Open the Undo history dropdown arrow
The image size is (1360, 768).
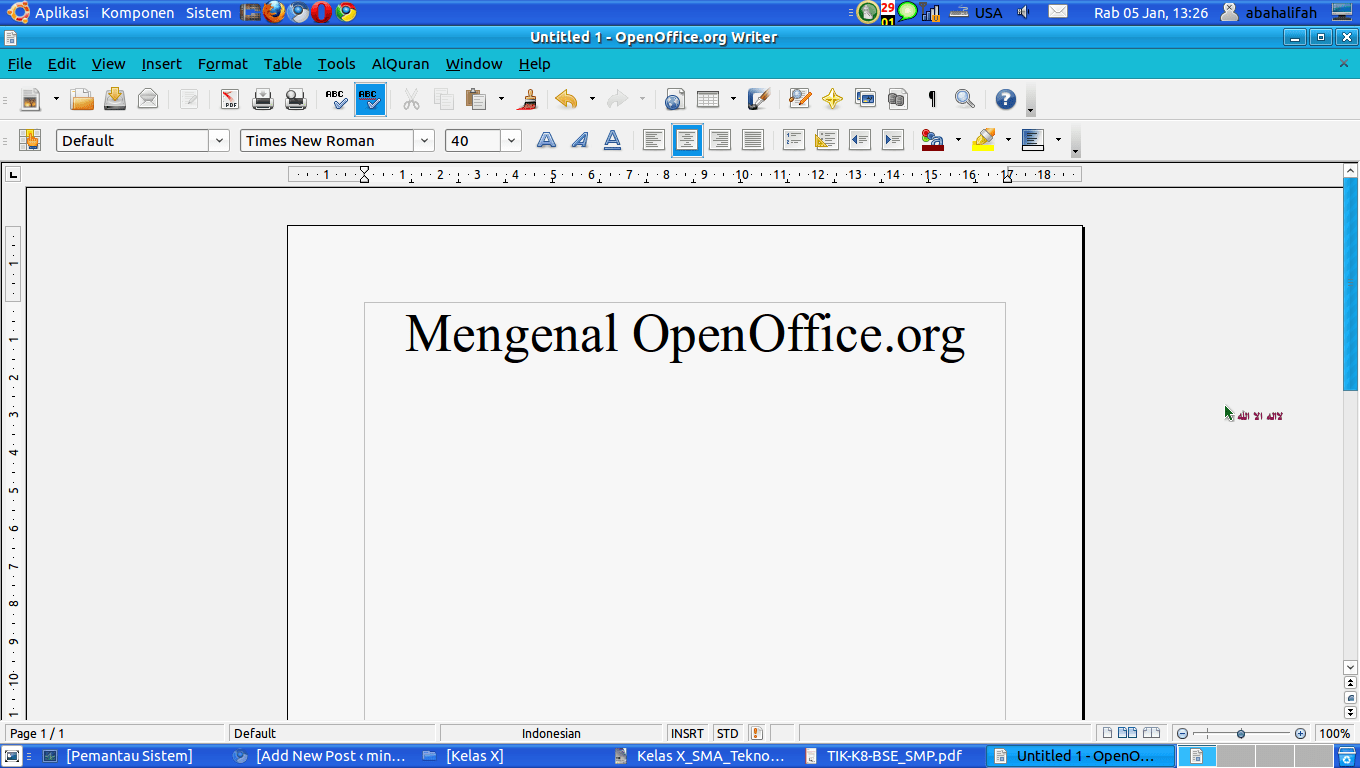pyautogui.click(x=591, y=99)
